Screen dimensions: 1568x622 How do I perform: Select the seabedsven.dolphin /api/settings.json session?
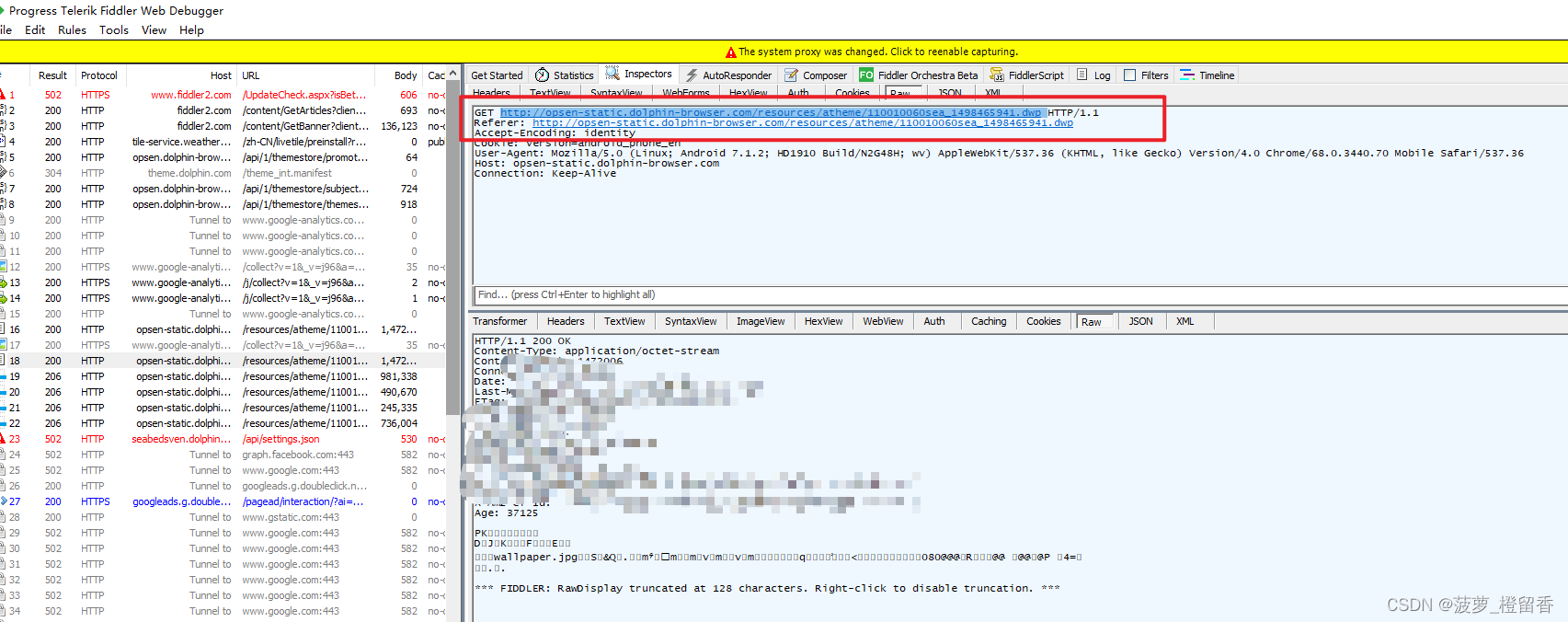click(223, 439)
